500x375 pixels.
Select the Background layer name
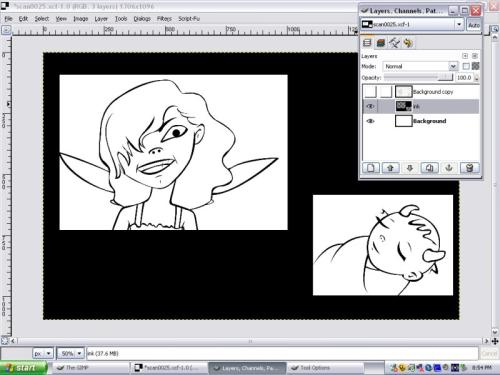tap(429, 121)
